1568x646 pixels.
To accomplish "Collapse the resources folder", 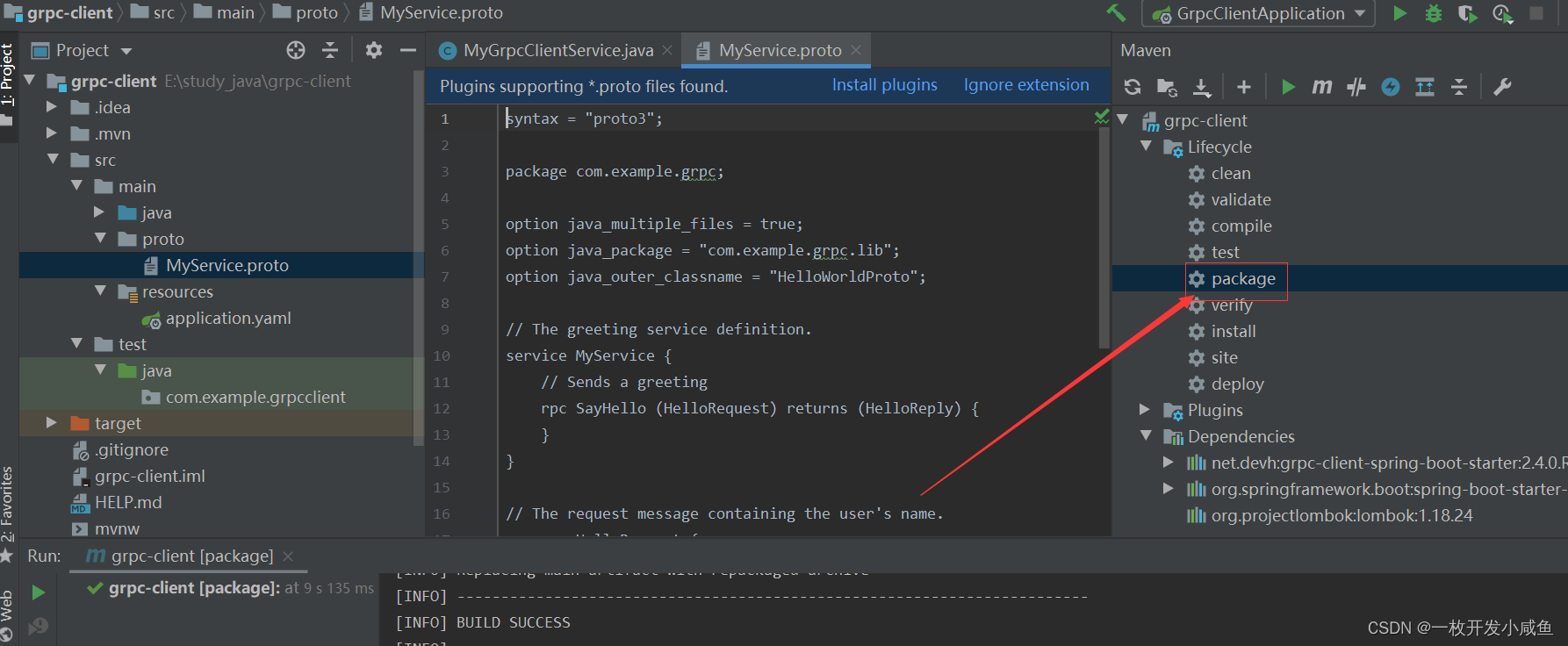I will coord(100,291).
